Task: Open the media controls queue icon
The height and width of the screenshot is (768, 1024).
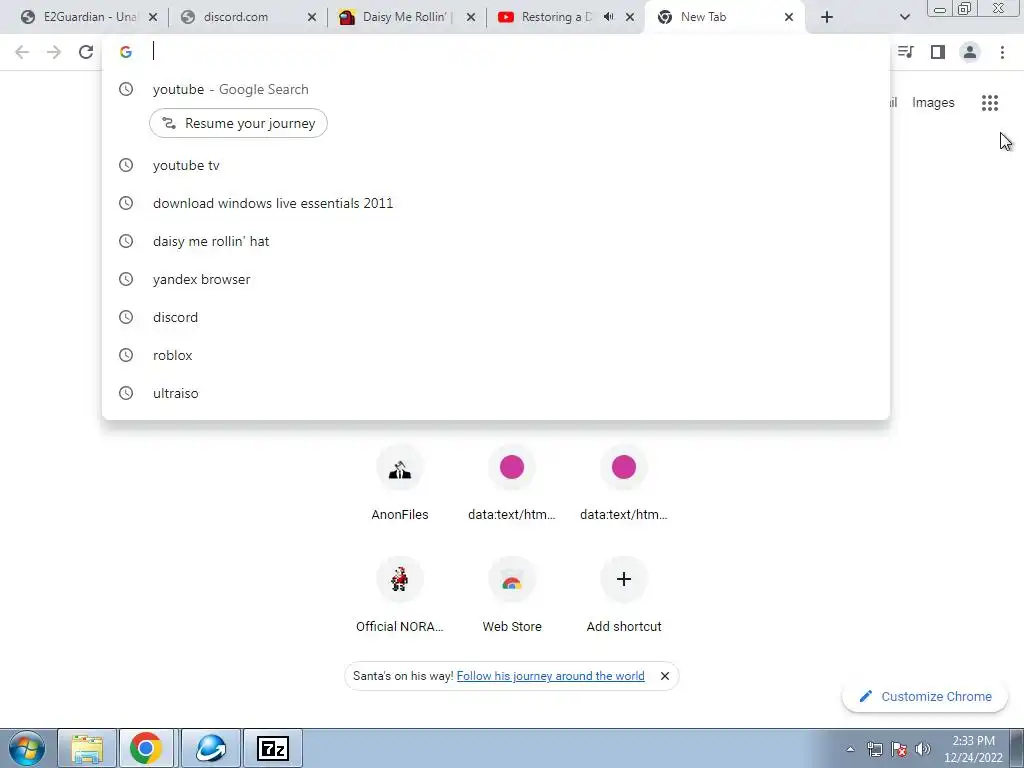Action: 906,52
